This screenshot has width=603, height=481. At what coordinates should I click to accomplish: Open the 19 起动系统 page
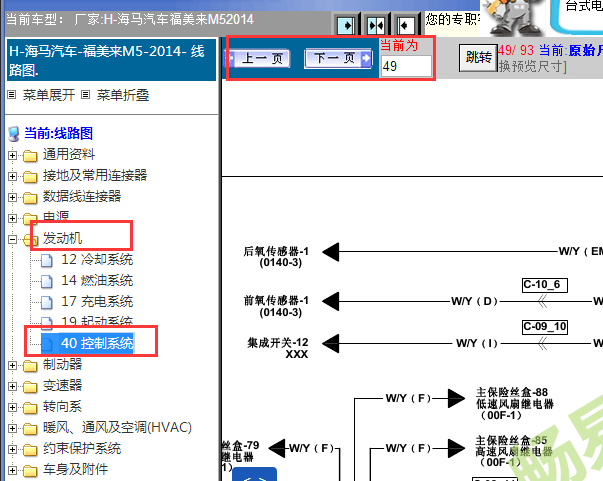[x=97, y=321]
